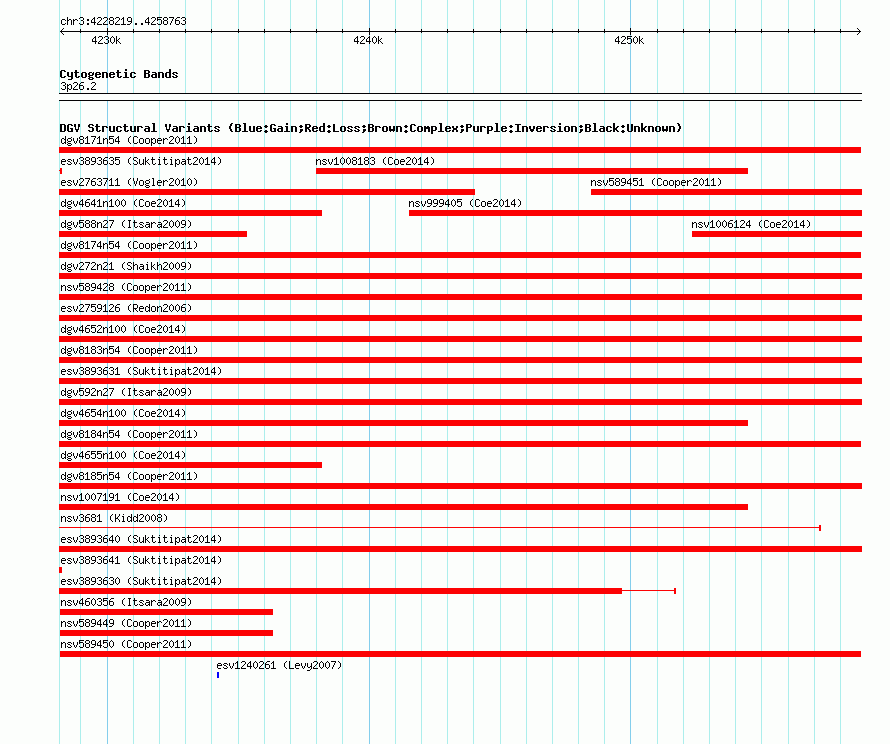
Task: Open nsv589450 (Cooper2011) label
Action: pos(126,644)
